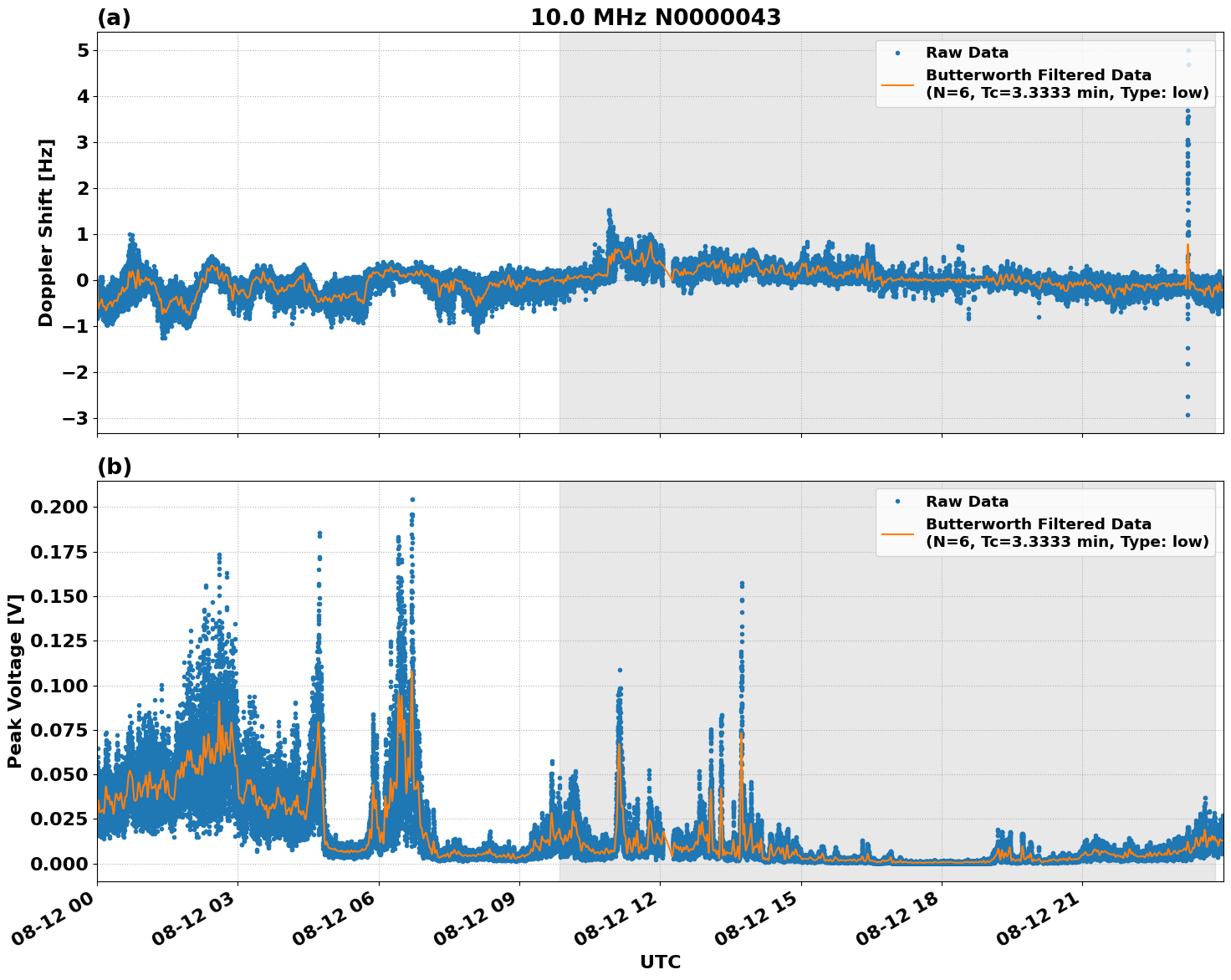Screen dimensions: 1231x980
Task: Click the Butterworth Filtered line icon in panel (b) legend
Action: [x=899, y=533]
